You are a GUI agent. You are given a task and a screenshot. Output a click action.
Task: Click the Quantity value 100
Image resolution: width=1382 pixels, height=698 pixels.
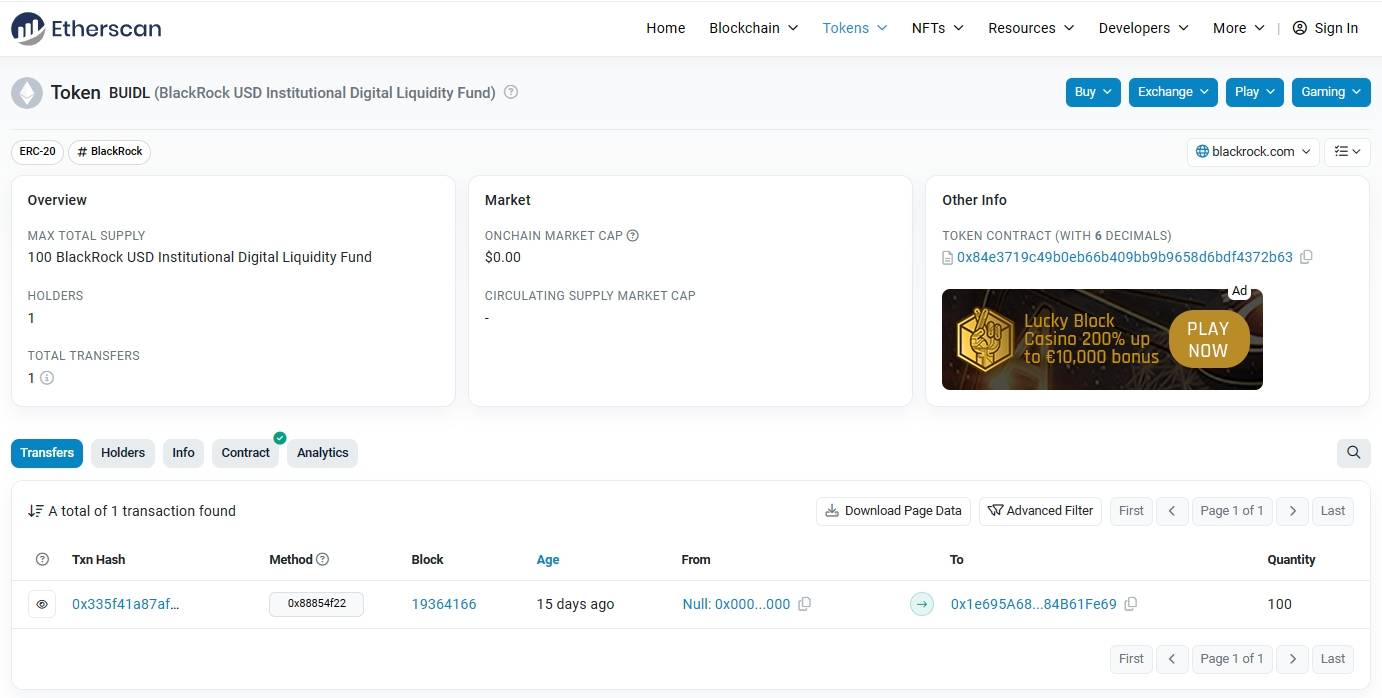pyautogui.click(x=1279, y=604)
